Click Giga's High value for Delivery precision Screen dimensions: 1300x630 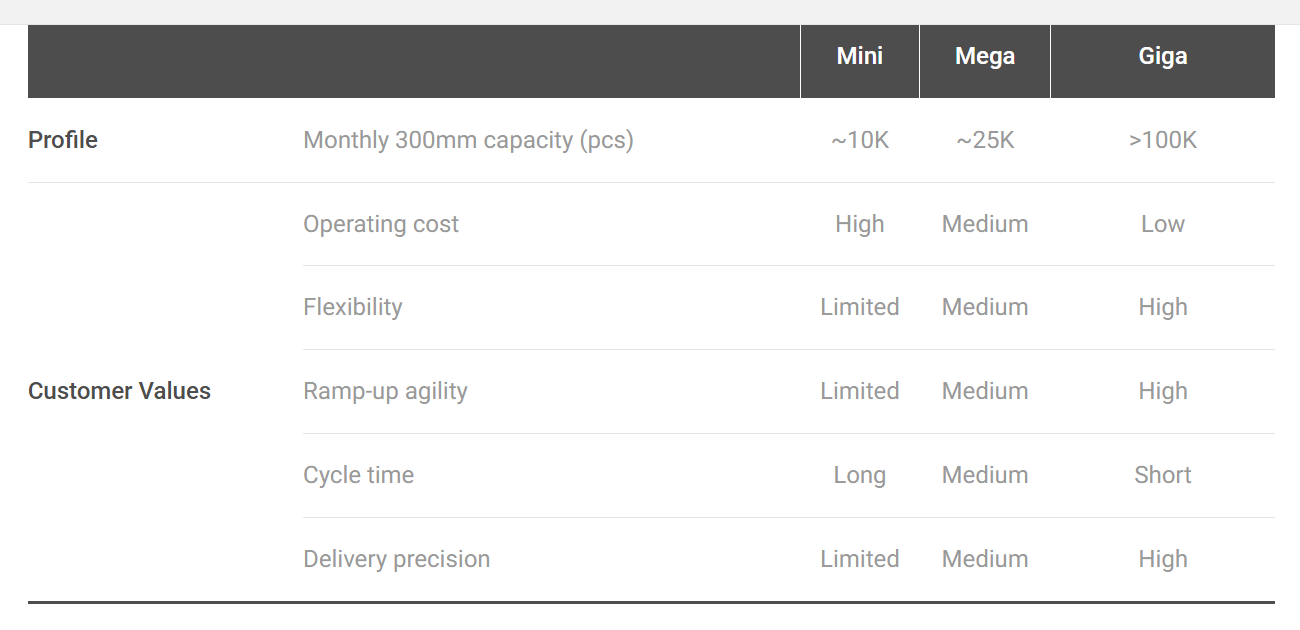[x=1163, y=559]
